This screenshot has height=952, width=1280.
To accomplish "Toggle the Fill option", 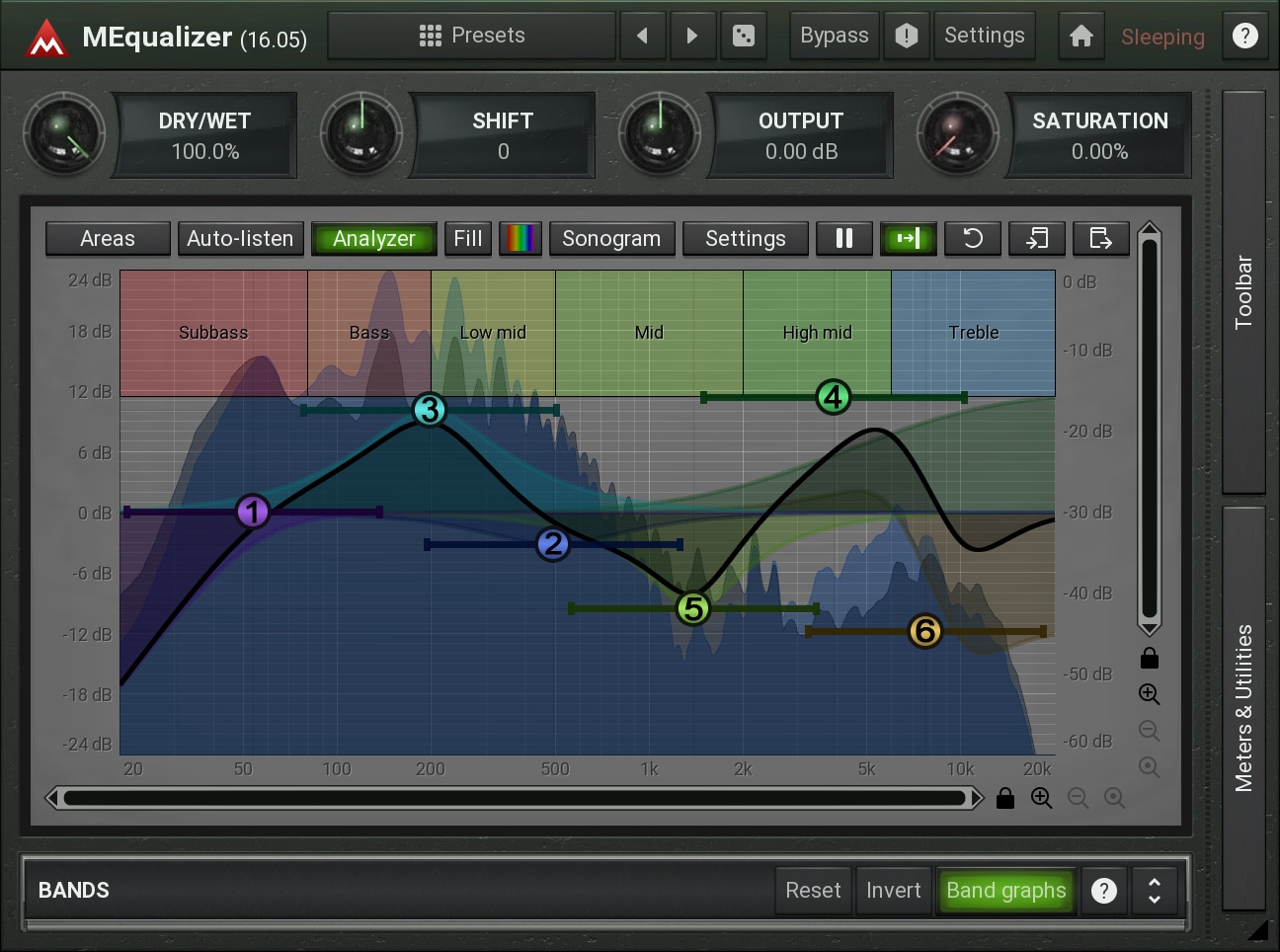I will [468, 238].
